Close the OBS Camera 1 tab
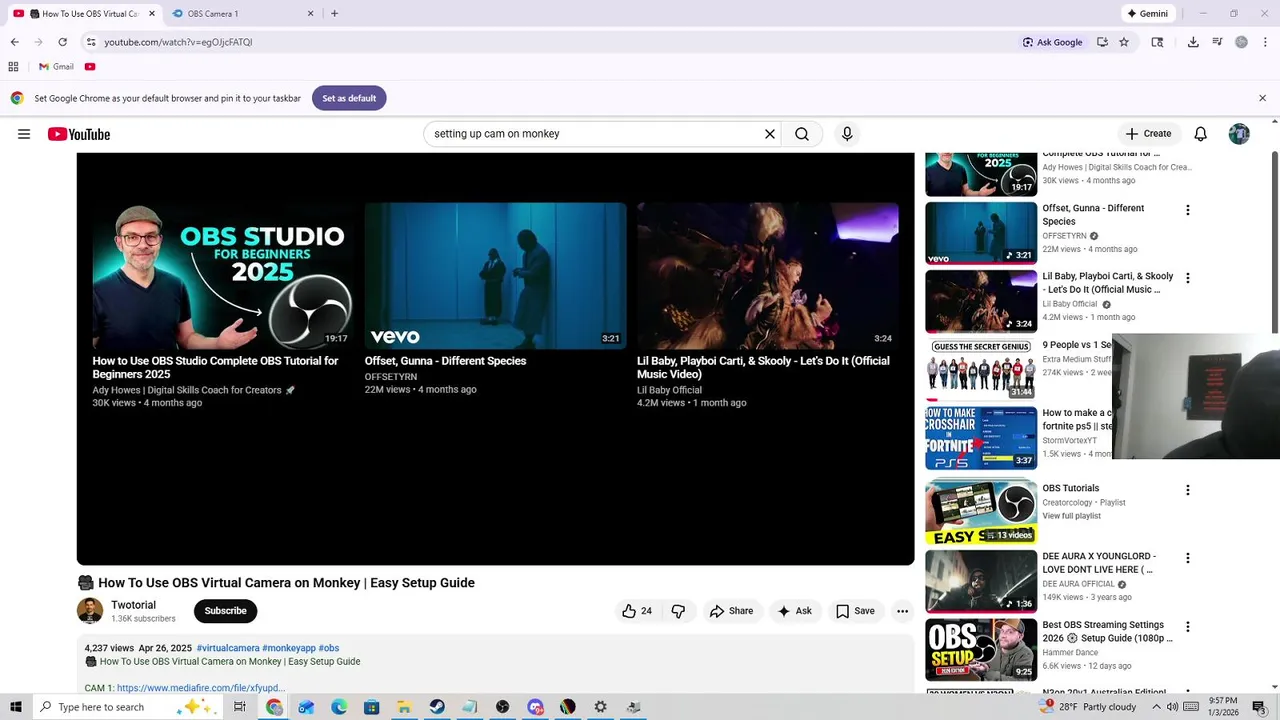The image size is (1280, 720). (x=310, y=14)
